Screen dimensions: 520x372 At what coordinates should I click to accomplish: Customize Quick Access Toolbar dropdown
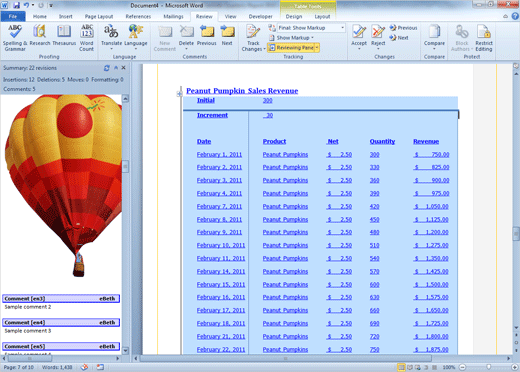(x=51, y=5)
